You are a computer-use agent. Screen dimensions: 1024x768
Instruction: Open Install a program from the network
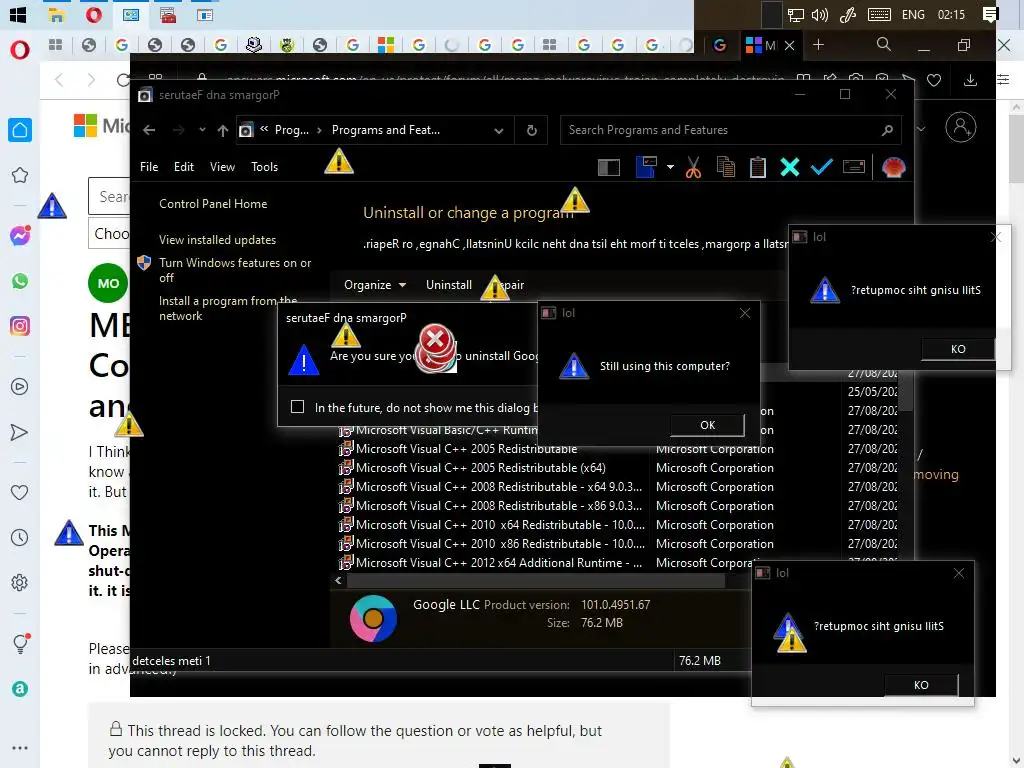click(228, 308)
